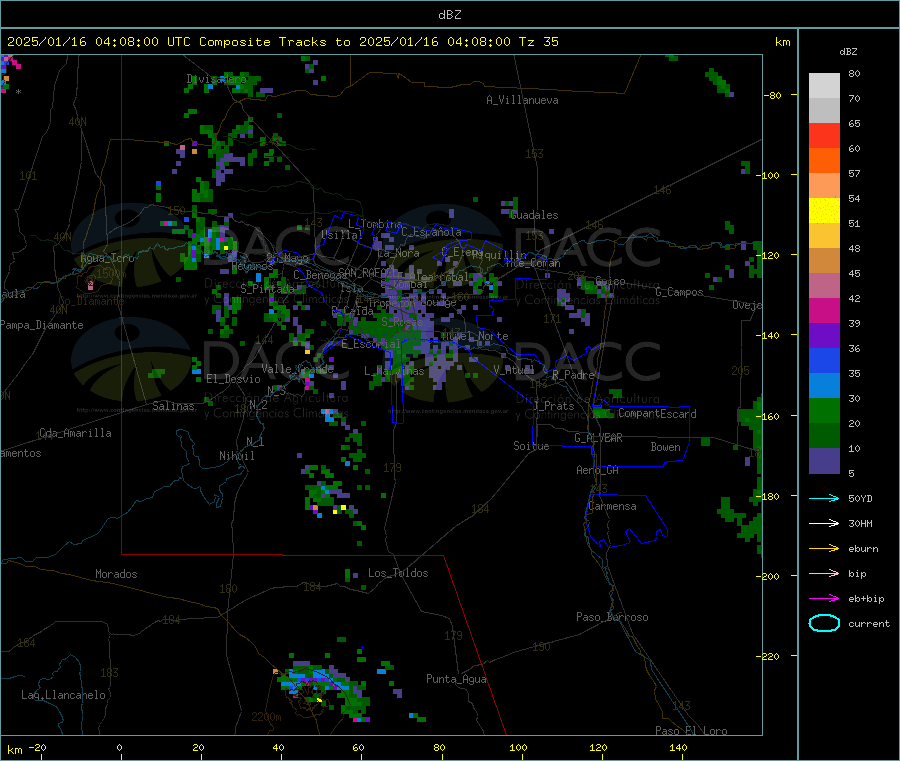Click the cyan 50YD arrow legend icon

(x=824, y=498)
